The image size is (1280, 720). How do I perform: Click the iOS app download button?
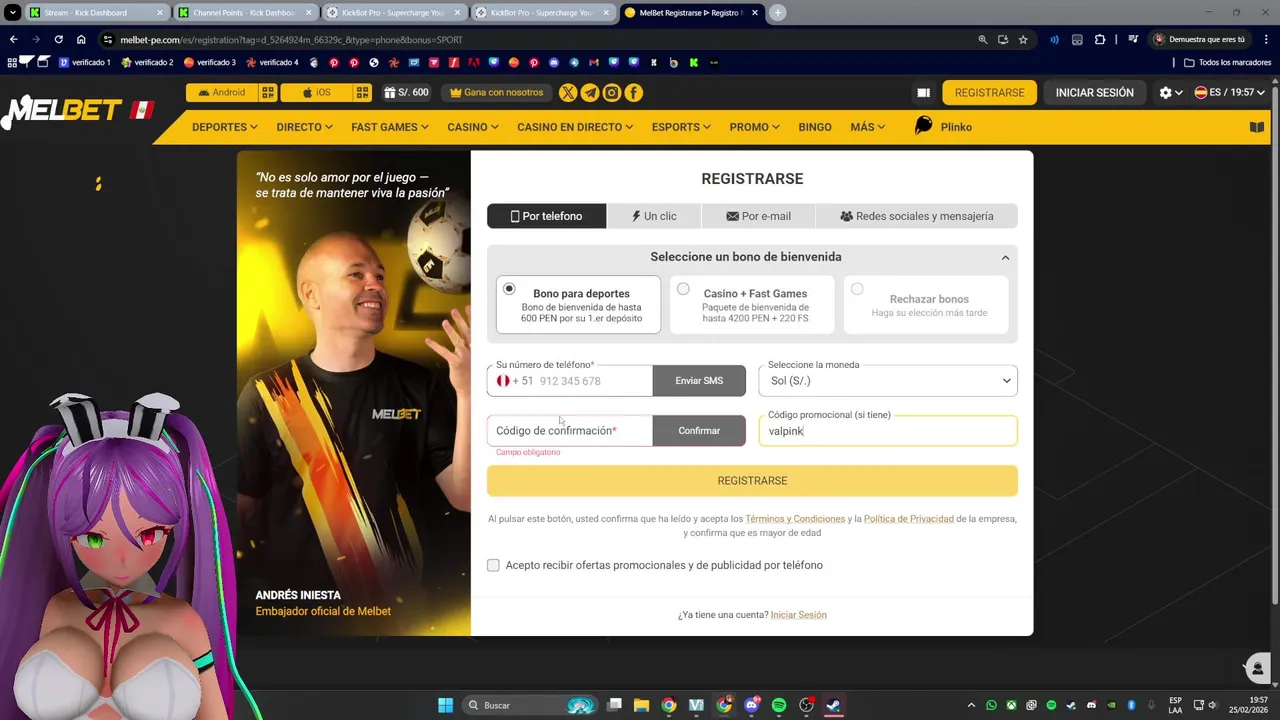tap(316, 92)
